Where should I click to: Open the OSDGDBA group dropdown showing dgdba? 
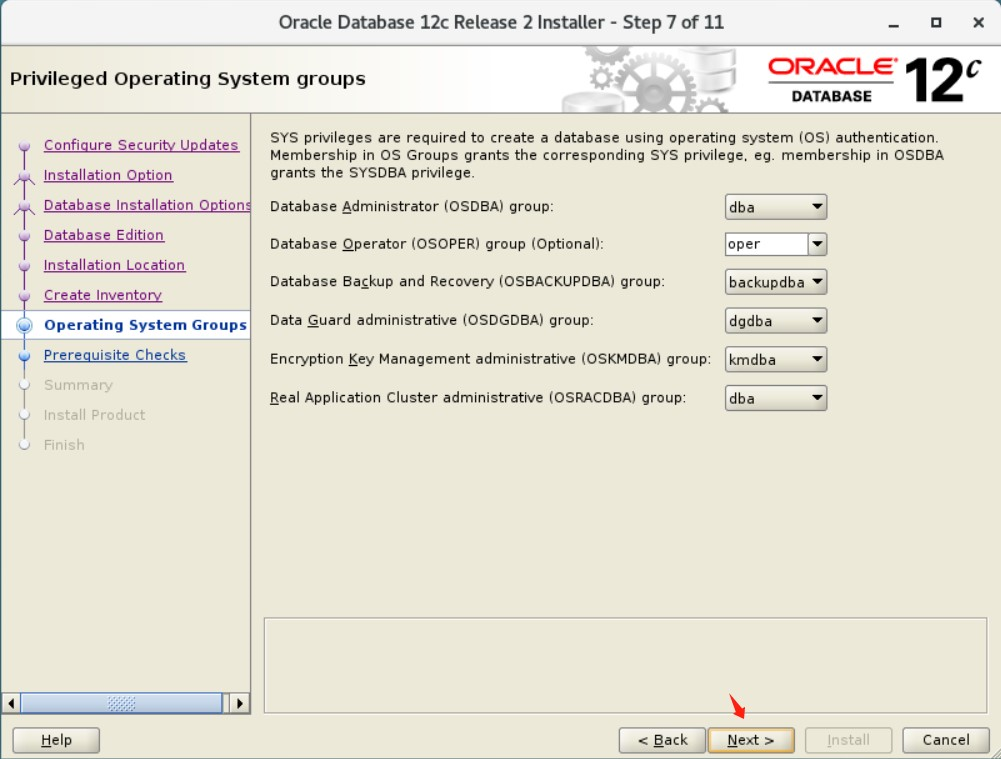(776, 320)
